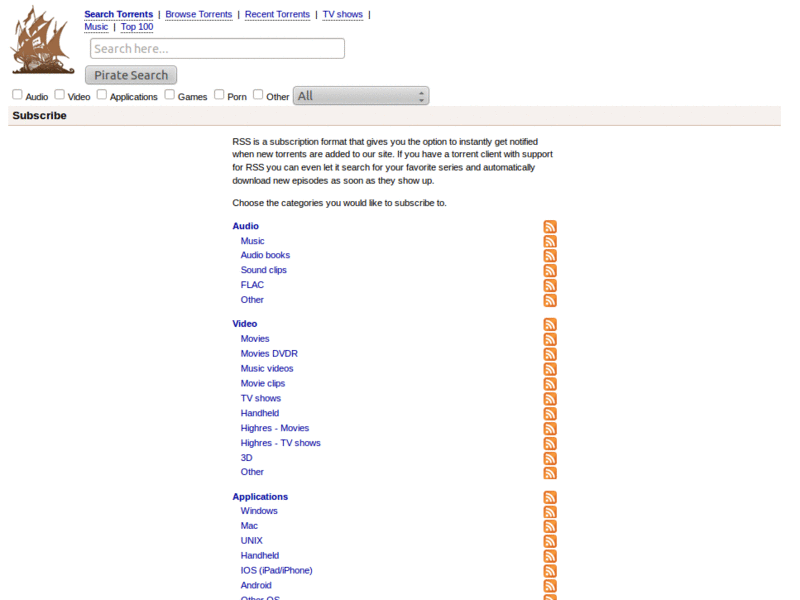Click the RSS icon for Audio category
Screen dimensions: 800x600
550,227
